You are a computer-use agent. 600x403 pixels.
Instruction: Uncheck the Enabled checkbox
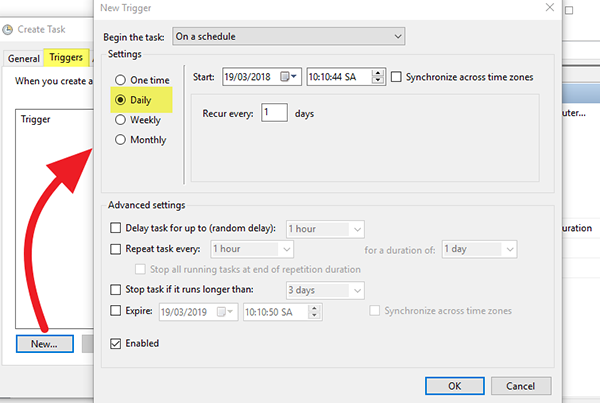click(x=116, y=343)
